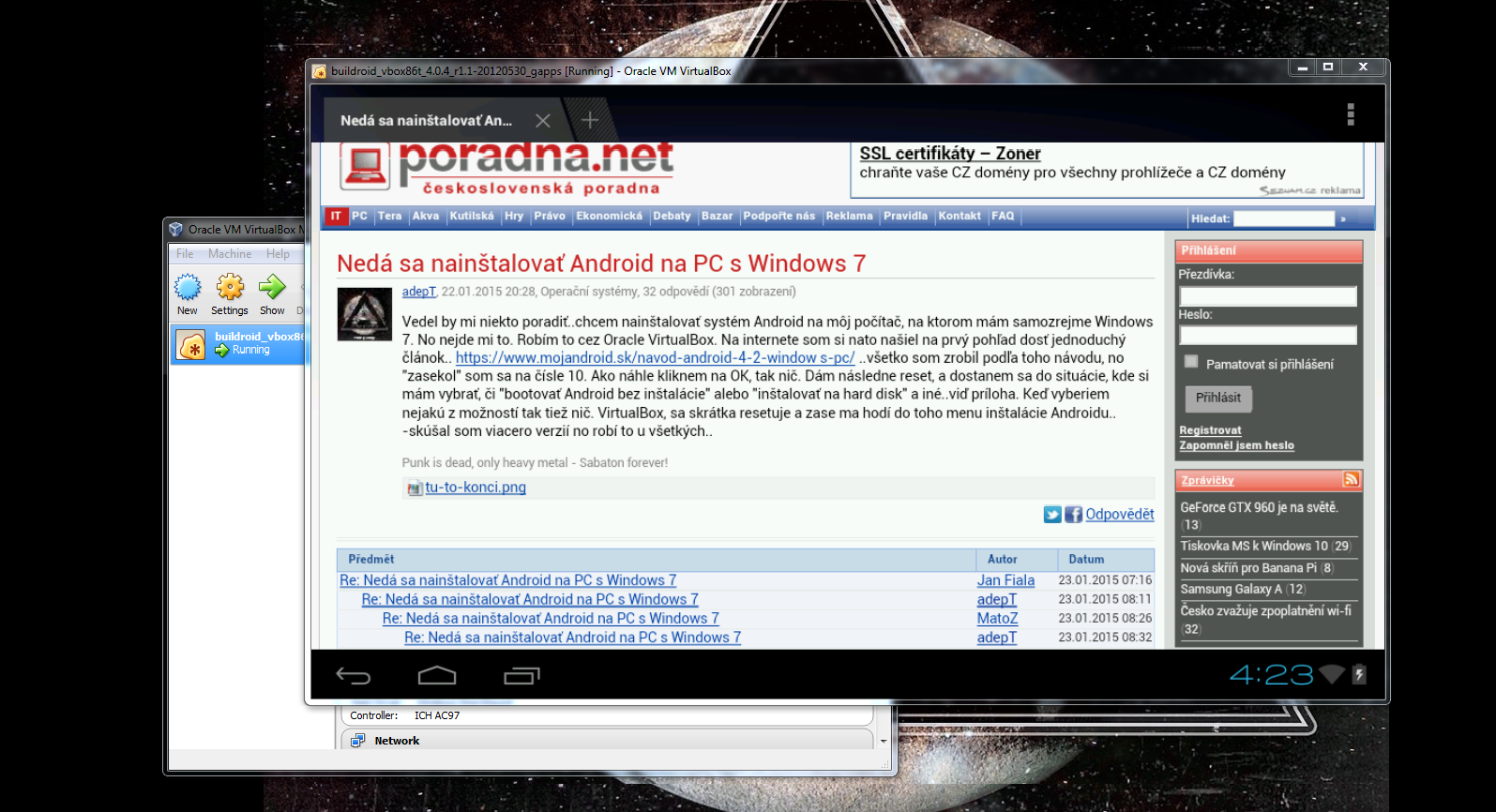Click the Hledat search input field
This screenshot has height=812, width=1496.
pos(1284,218)
